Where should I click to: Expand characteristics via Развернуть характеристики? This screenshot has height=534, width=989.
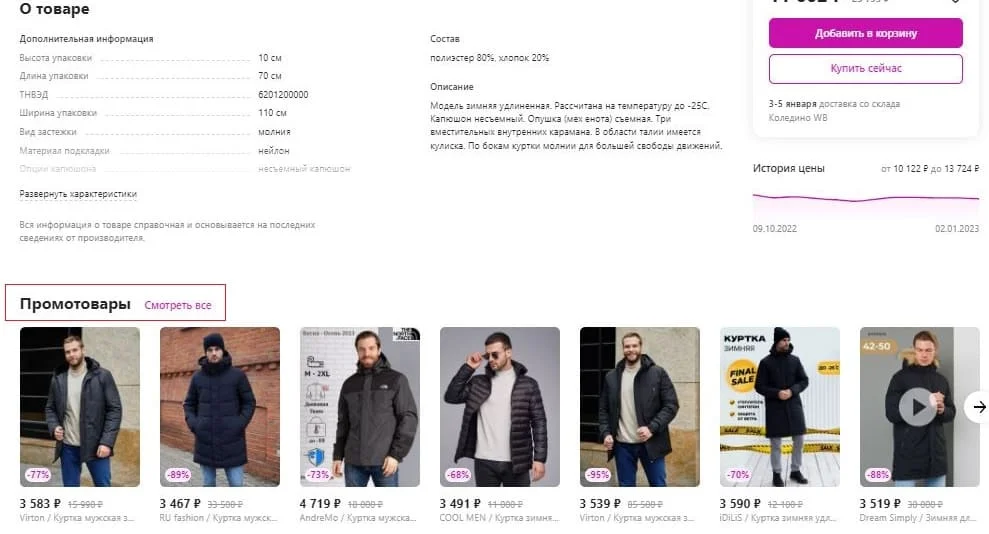[78, 194]
